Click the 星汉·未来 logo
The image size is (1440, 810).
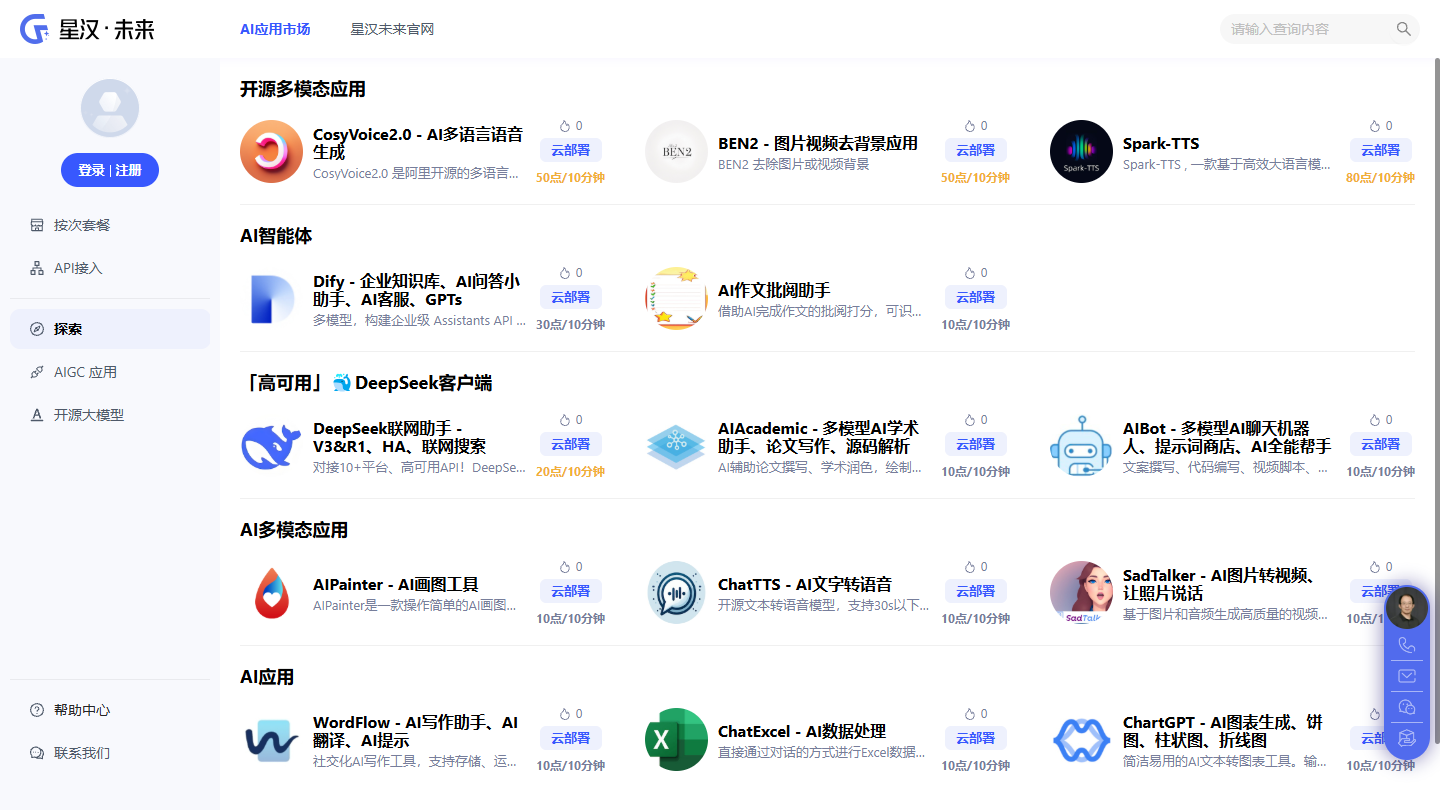point(88,29)
